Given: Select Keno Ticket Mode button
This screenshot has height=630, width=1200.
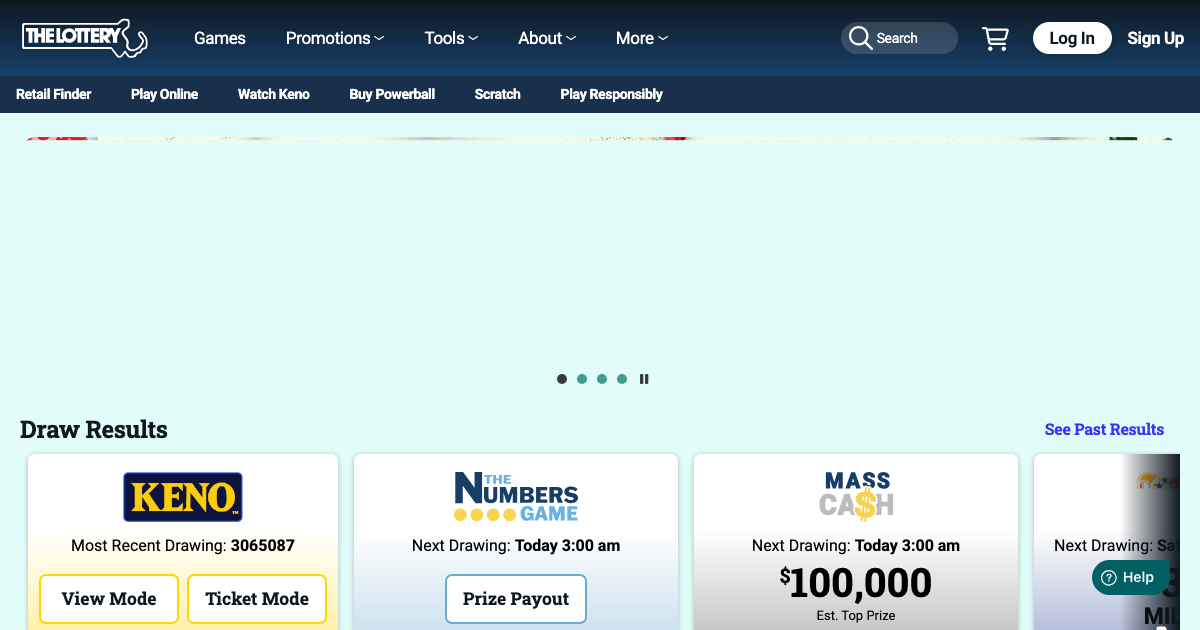Looking at the screenshot, I should coord(257,599).
